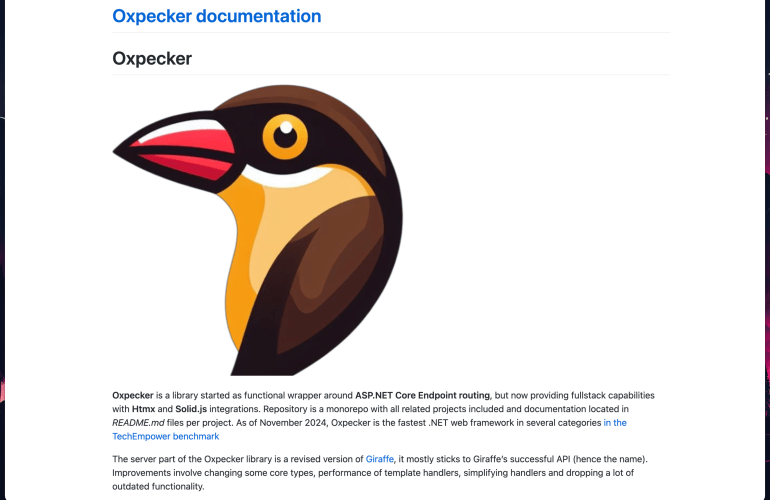Follow the Giraffe hyperlink
770x500 pixels.
coord(379,459)
